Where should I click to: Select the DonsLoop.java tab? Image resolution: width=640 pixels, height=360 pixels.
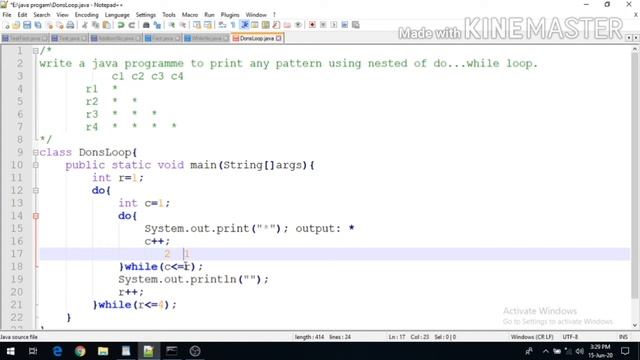point(256,38)
